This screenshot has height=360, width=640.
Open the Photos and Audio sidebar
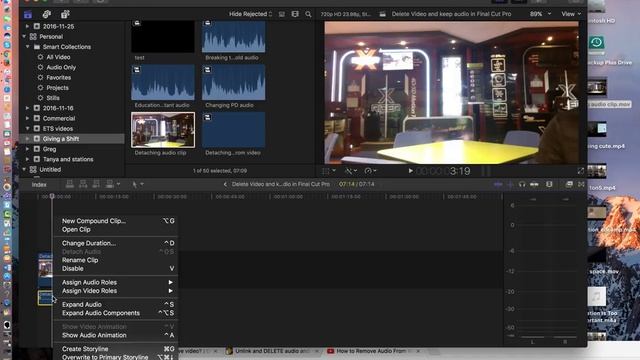(x=47, y=15)
